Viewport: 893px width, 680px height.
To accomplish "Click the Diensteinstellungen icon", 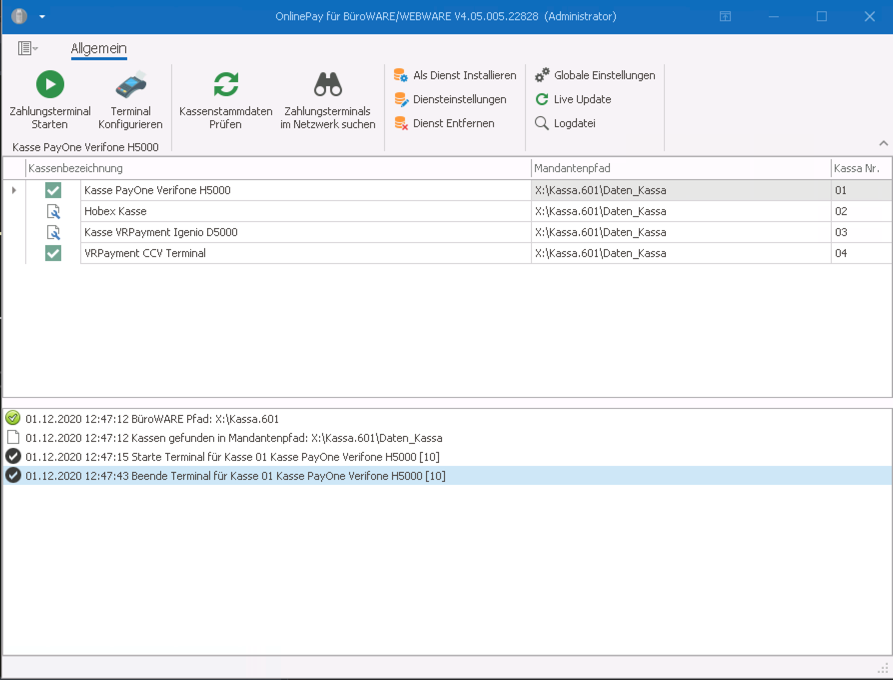I will click(401, 99).
